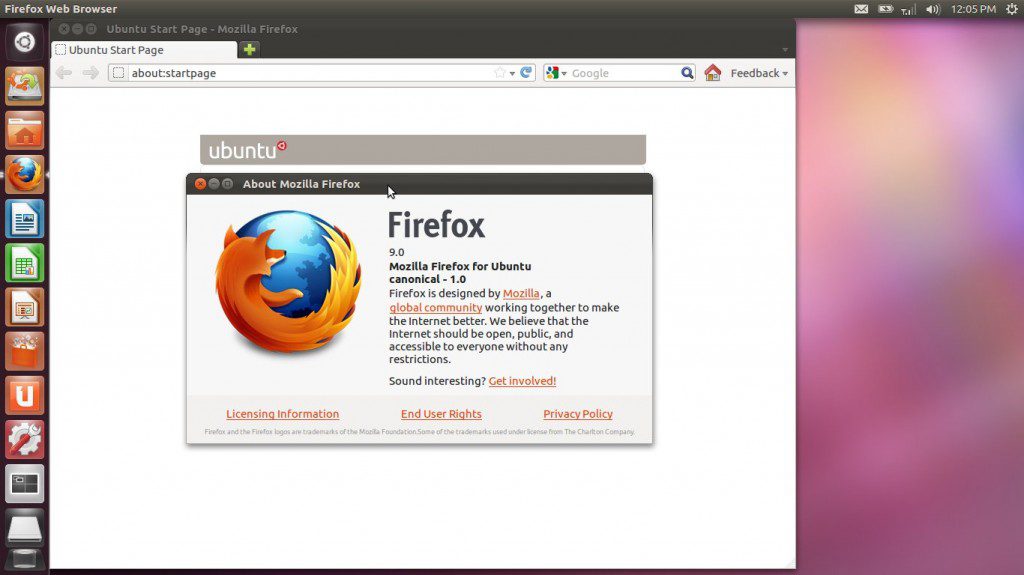Close the About Mozilla Firefox dialog

point(200,184)
